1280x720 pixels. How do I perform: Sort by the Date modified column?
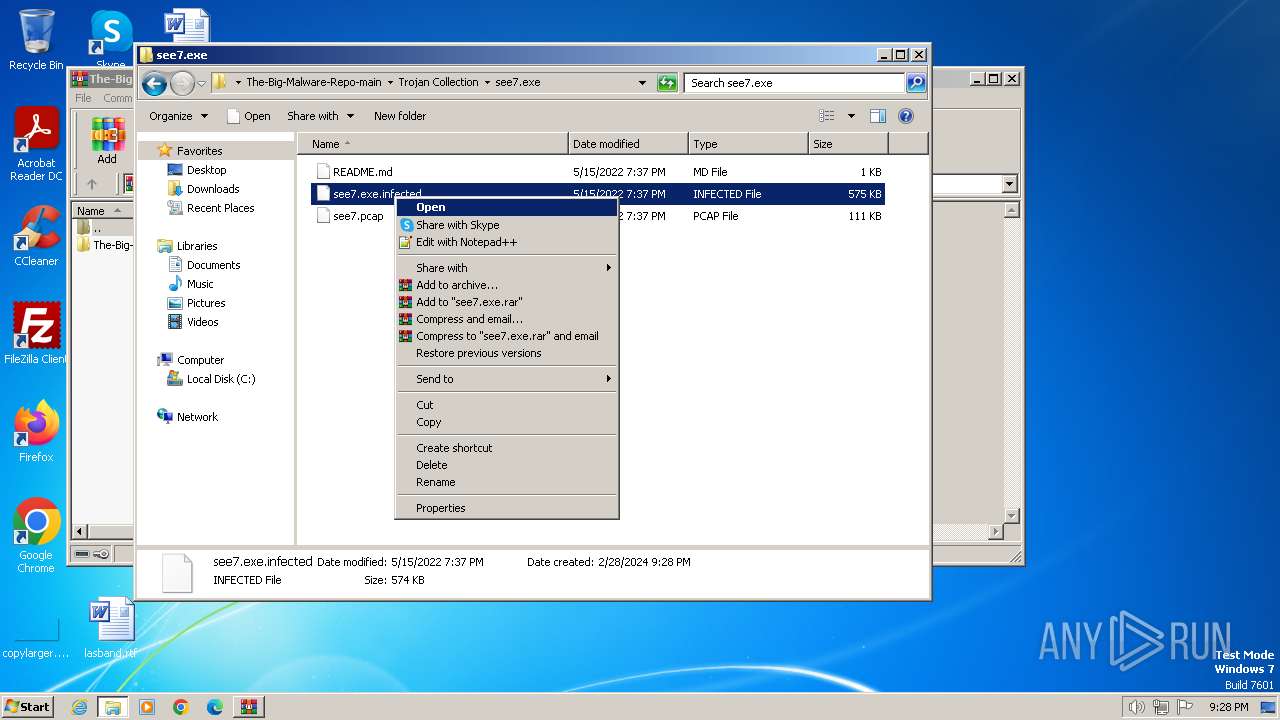click(628, 144)
